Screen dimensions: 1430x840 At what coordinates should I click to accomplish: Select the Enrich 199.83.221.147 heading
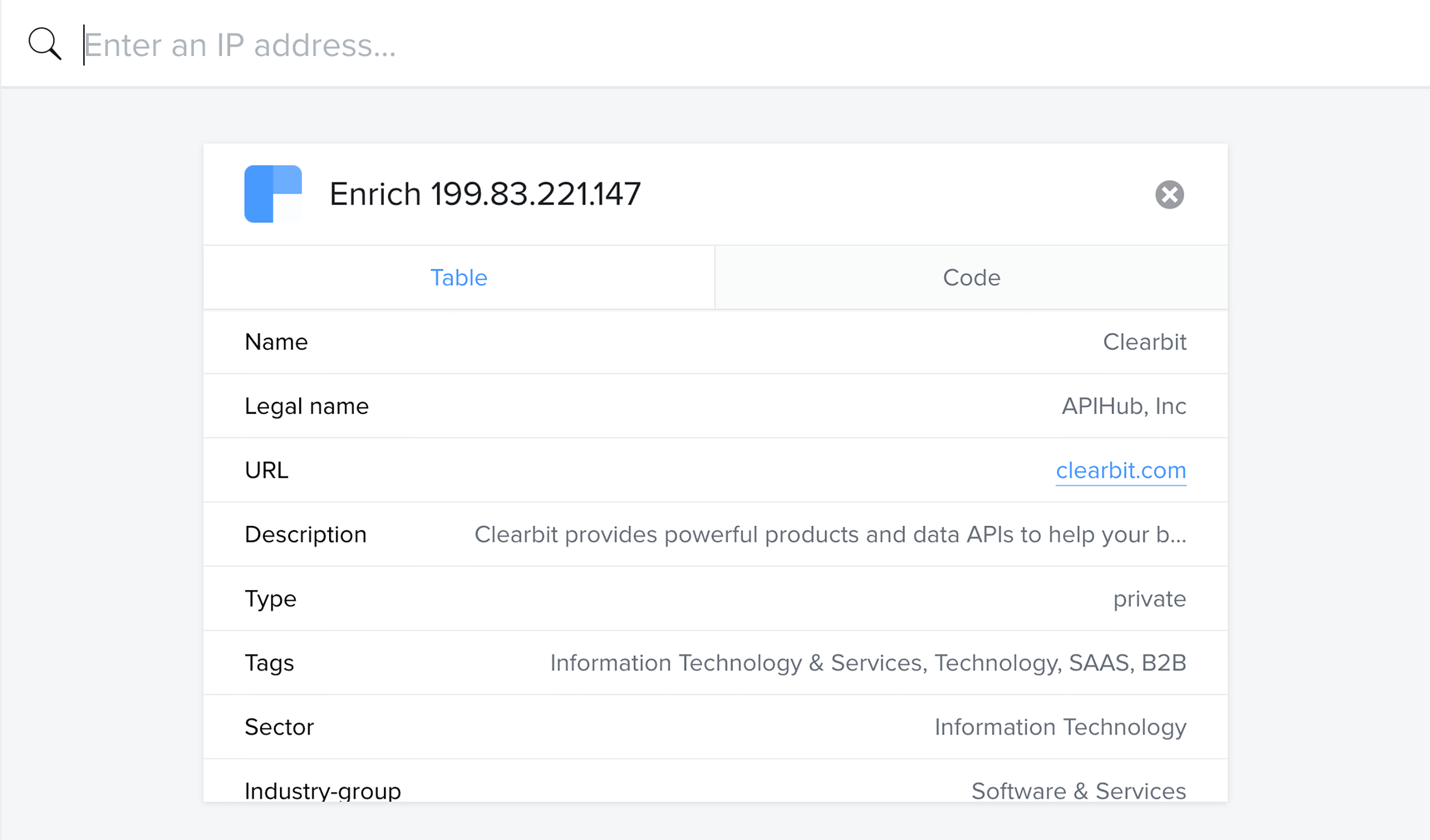[x=485, y=194]
